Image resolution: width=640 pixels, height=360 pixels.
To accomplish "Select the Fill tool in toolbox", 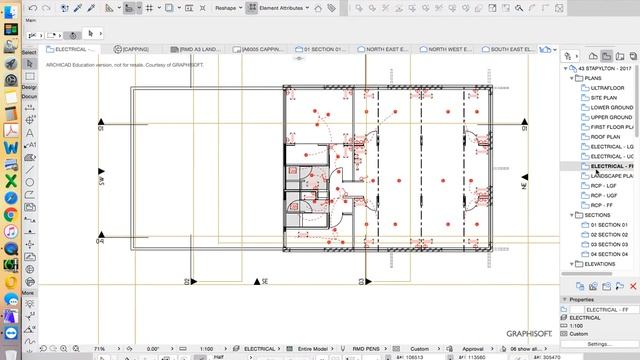I will click(29, 158).
